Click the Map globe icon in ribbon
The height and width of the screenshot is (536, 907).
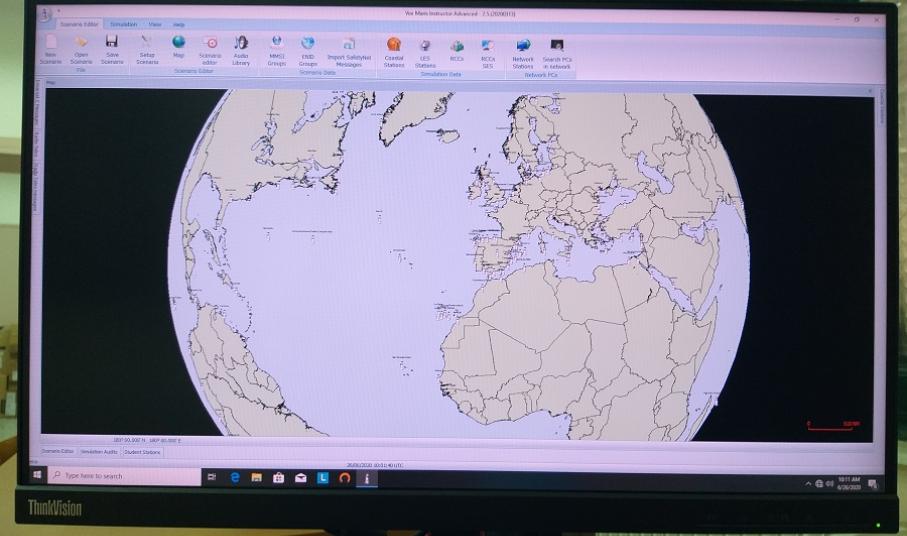179,43
